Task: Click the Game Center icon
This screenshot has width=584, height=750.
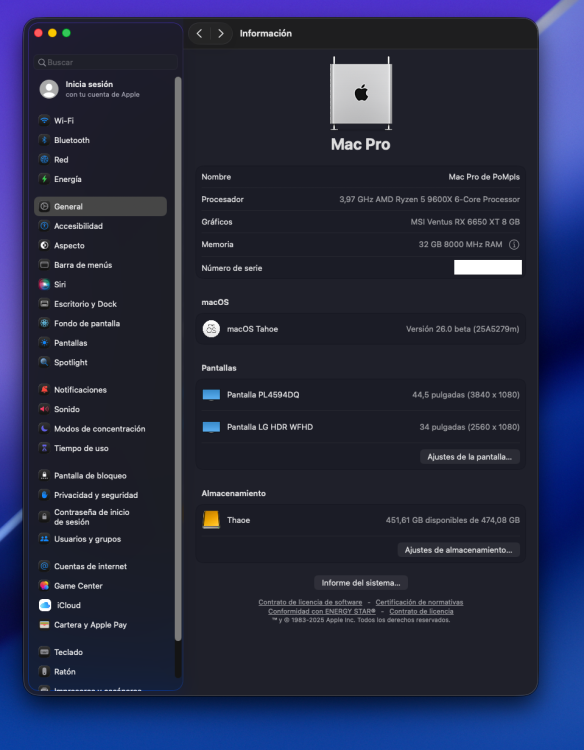Action: click(x=44, y=585)
